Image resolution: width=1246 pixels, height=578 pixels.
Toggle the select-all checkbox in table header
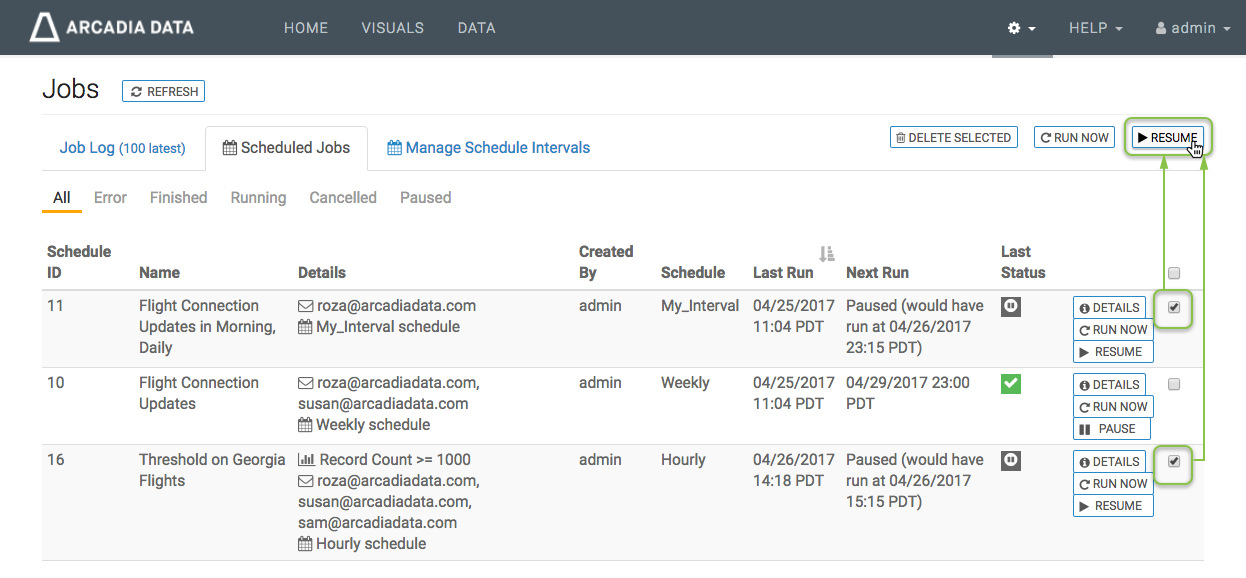1174,273
